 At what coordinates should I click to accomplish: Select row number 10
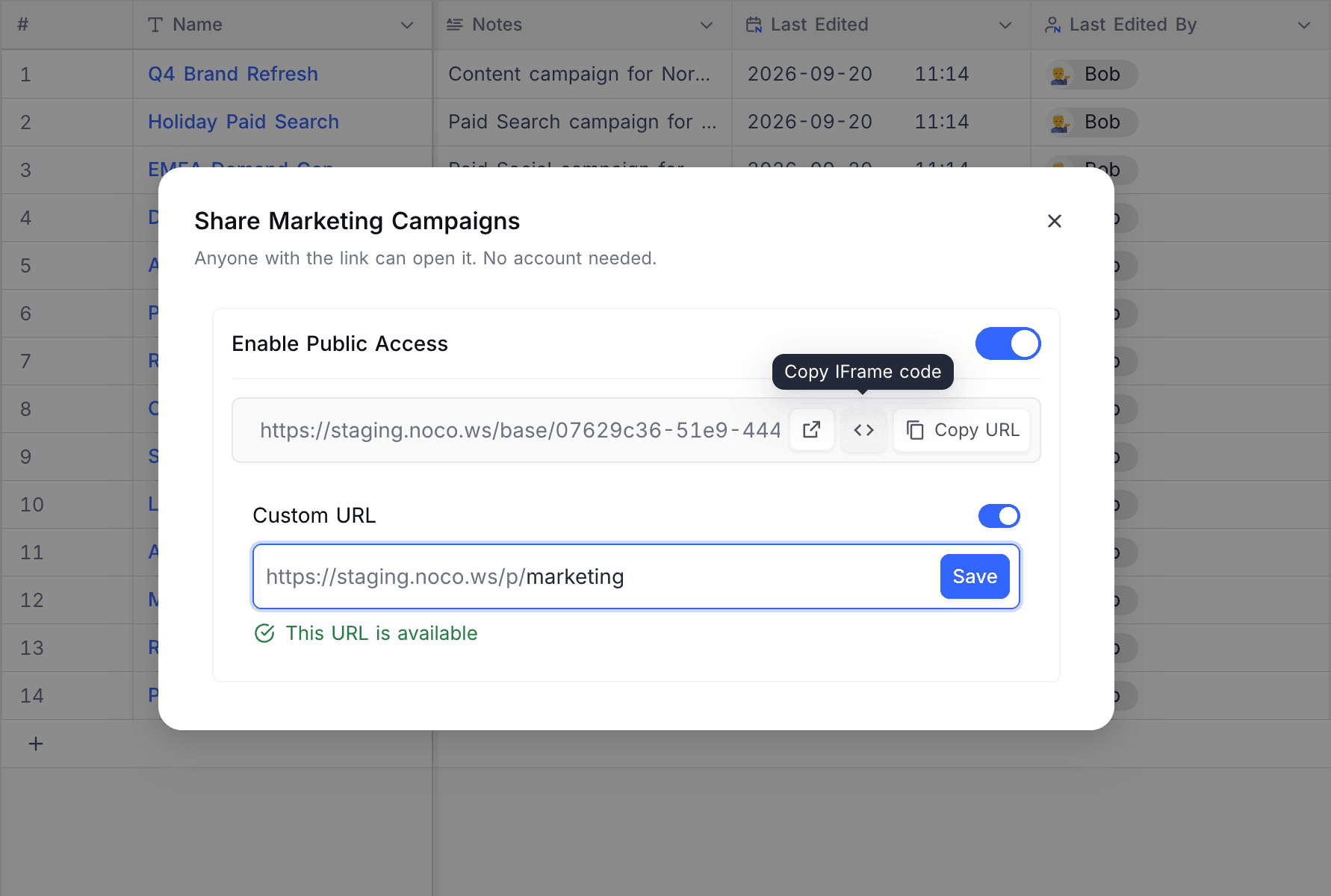(x=31, y=505)
